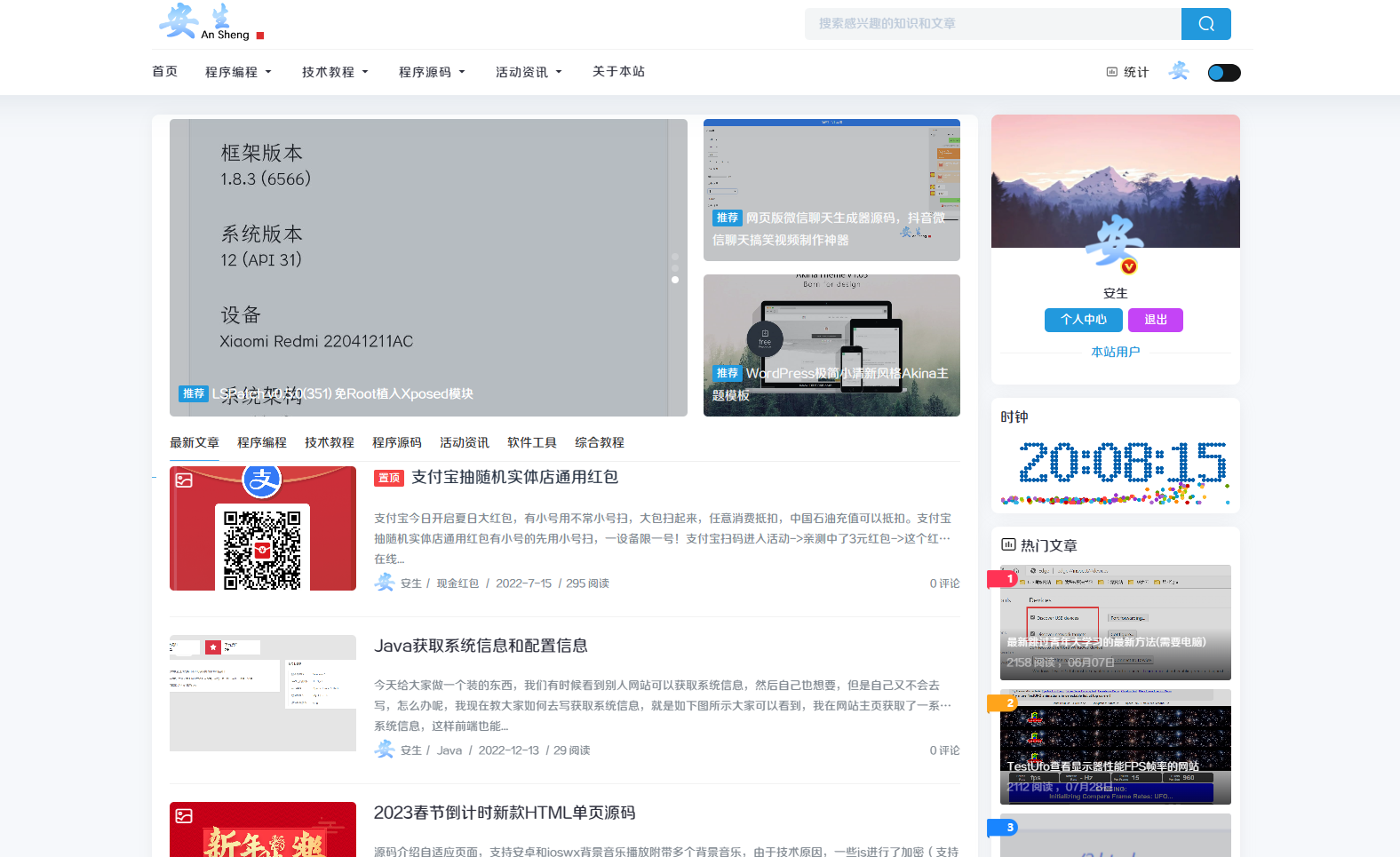Switch to the 活动资讯 article tab
The height and width of the screenshot is (857, 1400).
click(x=465, y=442)
